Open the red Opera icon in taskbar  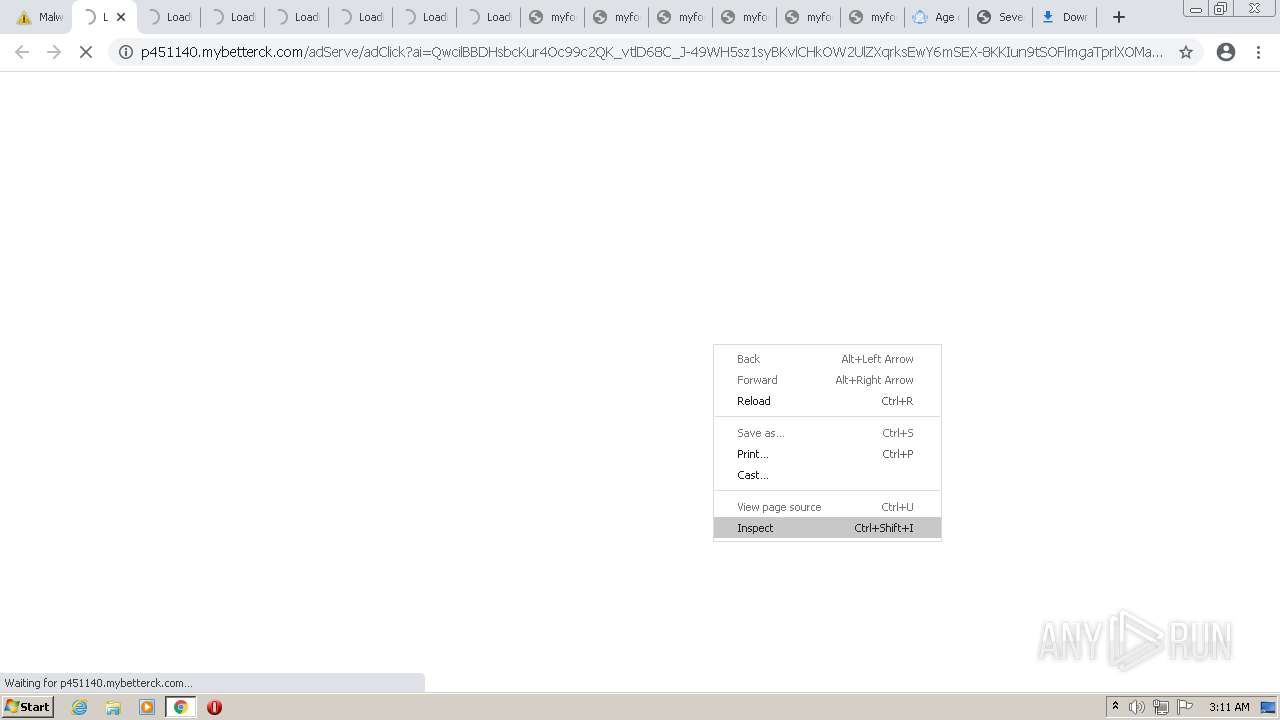coord(214,707)
